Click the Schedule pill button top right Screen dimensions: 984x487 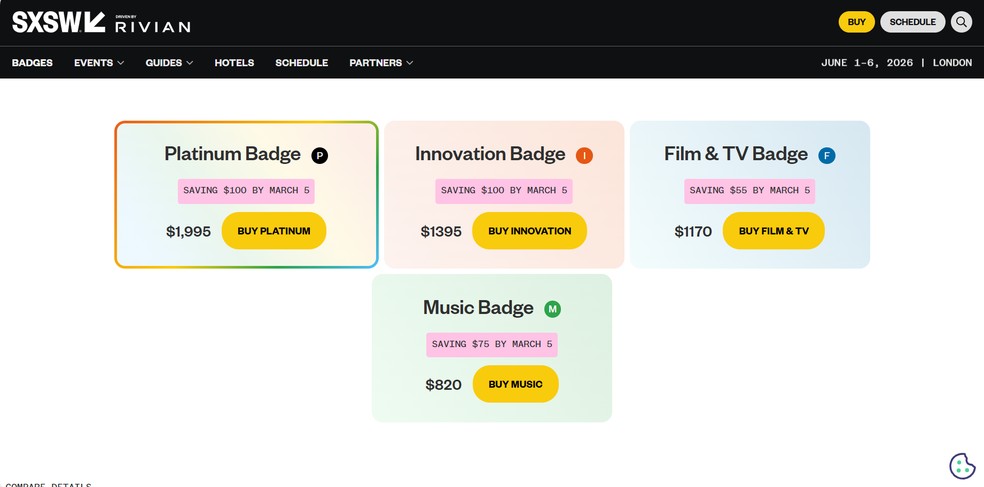(x=912, y=22)
